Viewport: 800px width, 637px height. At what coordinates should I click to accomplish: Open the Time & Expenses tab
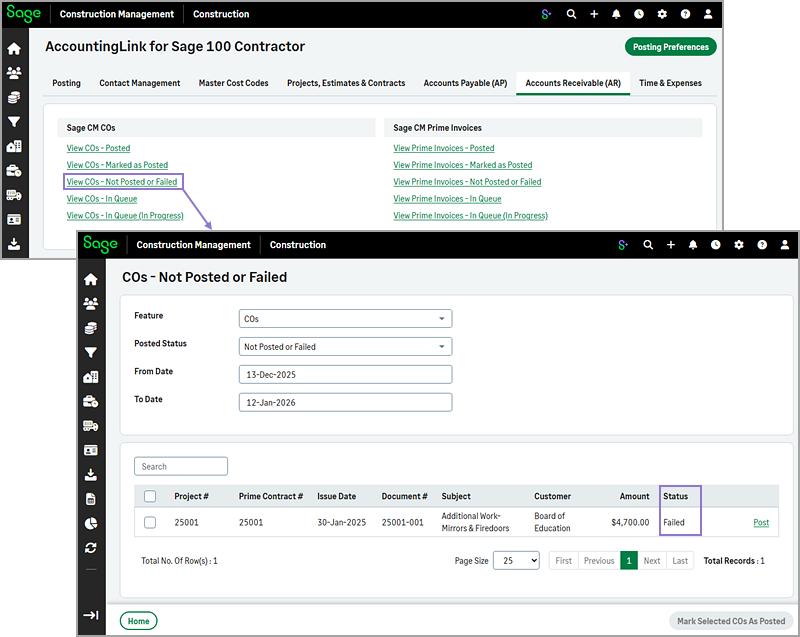pyautogui.click(x=670, y=83)
